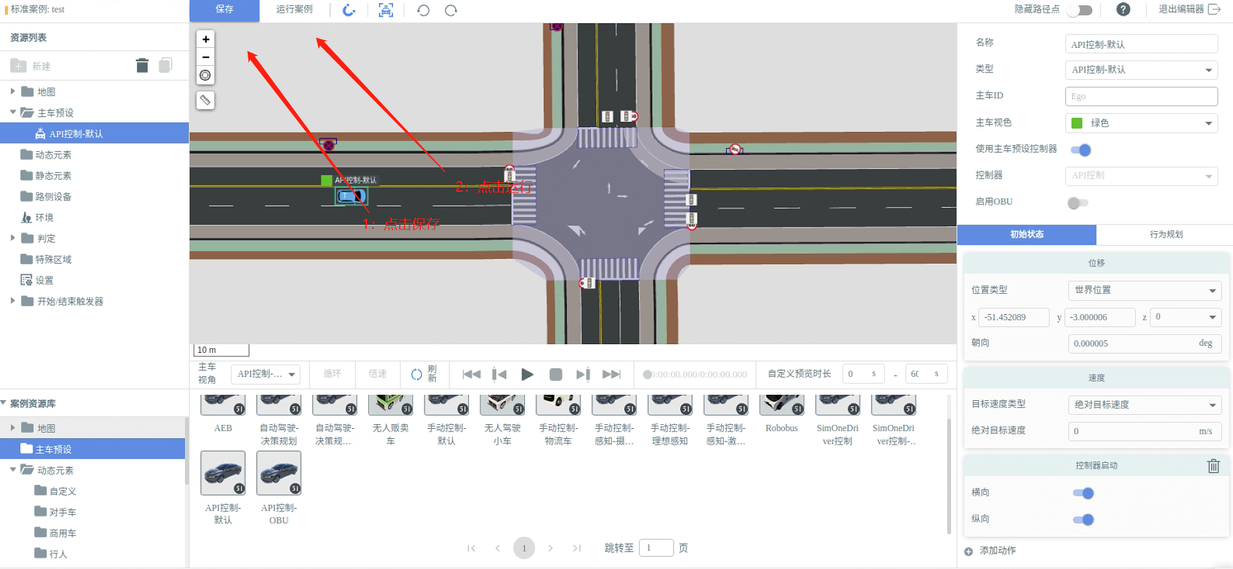
Task: Click the timeline progress slider handle
Action: pos(647,374)
